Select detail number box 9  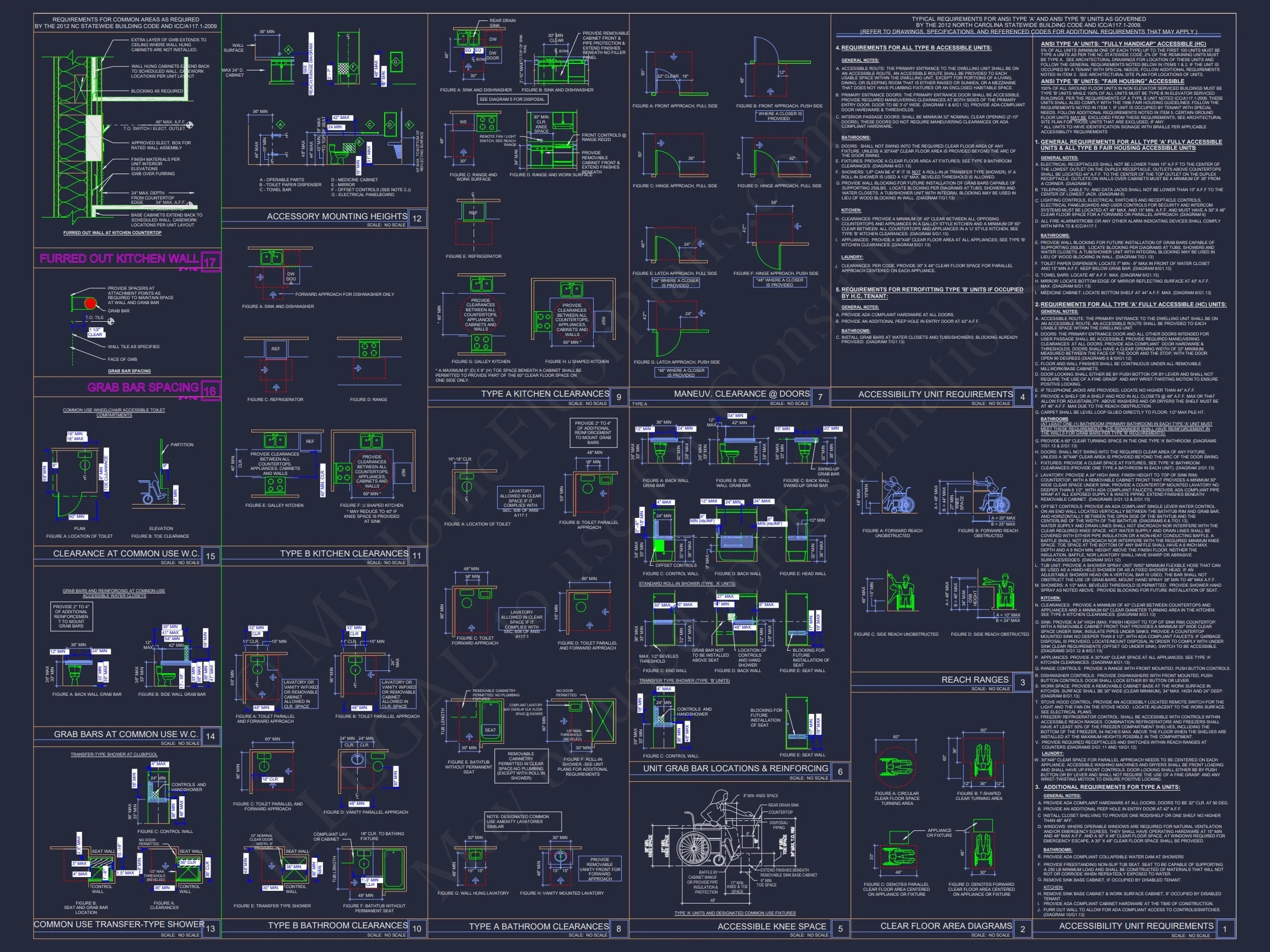(618, 397)
